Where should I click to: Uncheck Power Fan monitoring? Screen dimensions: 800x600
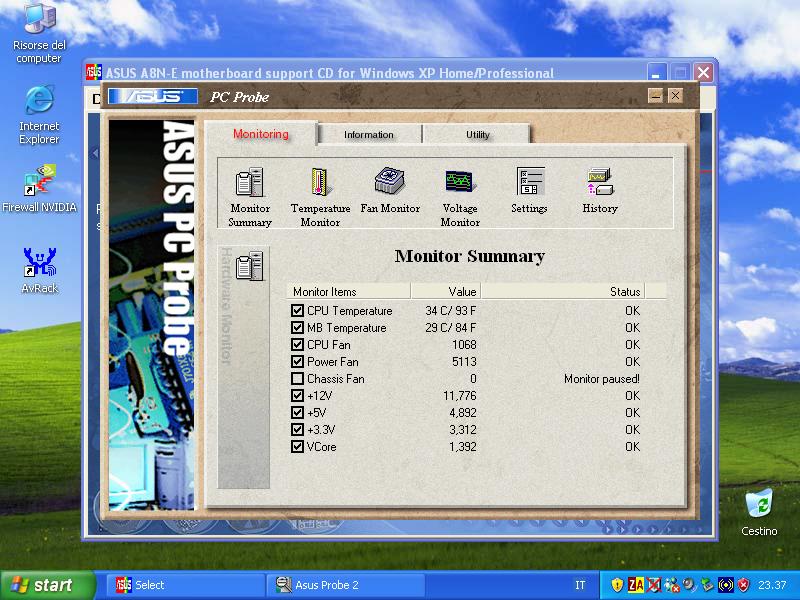point(297,361)
